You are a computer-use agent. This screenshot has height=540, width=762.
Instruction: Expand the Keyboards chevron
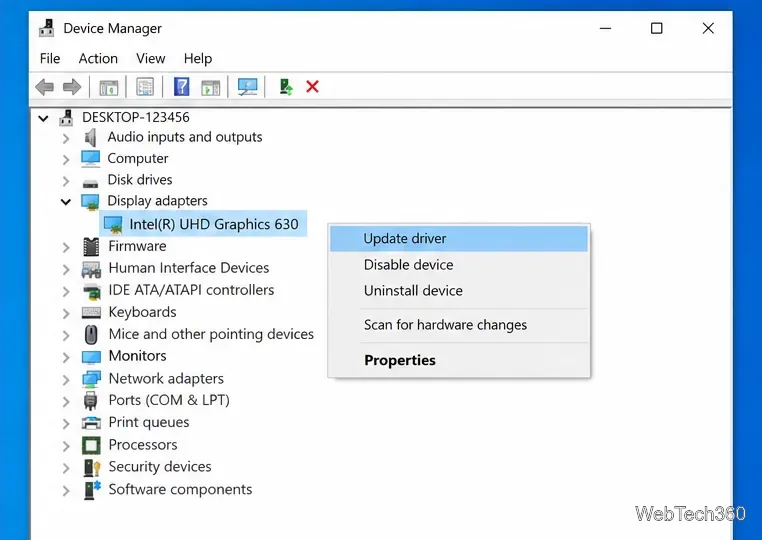66,314
